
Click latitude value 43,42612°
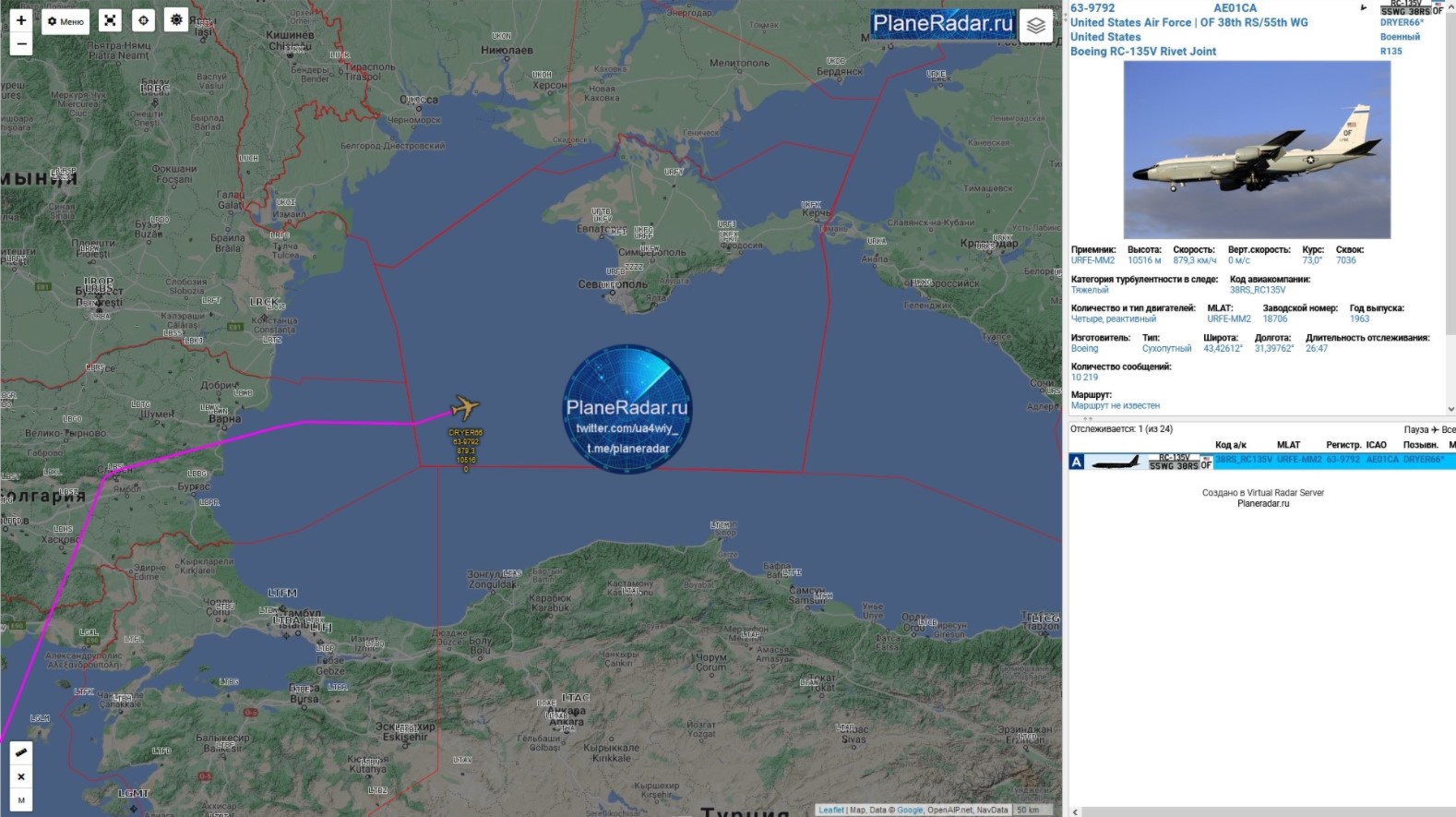pos(1223,348)
